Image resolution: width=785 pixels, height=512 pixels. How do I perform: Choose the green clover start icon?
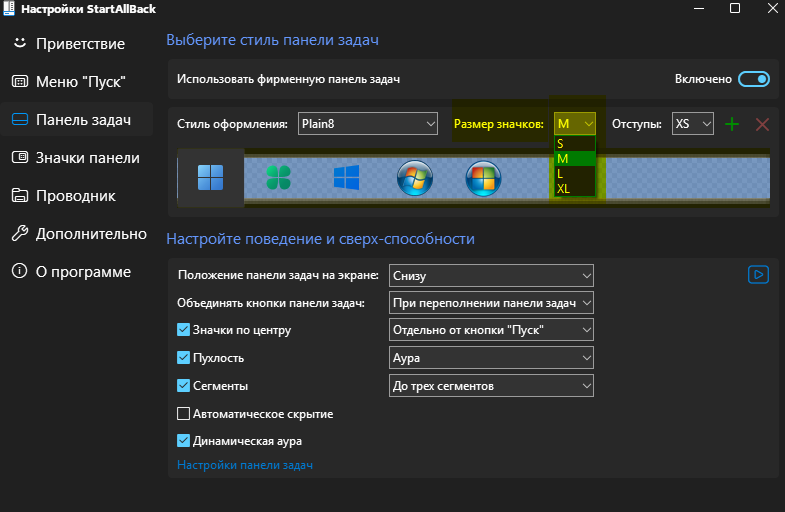pyautogui.click(x=278, y=178)
